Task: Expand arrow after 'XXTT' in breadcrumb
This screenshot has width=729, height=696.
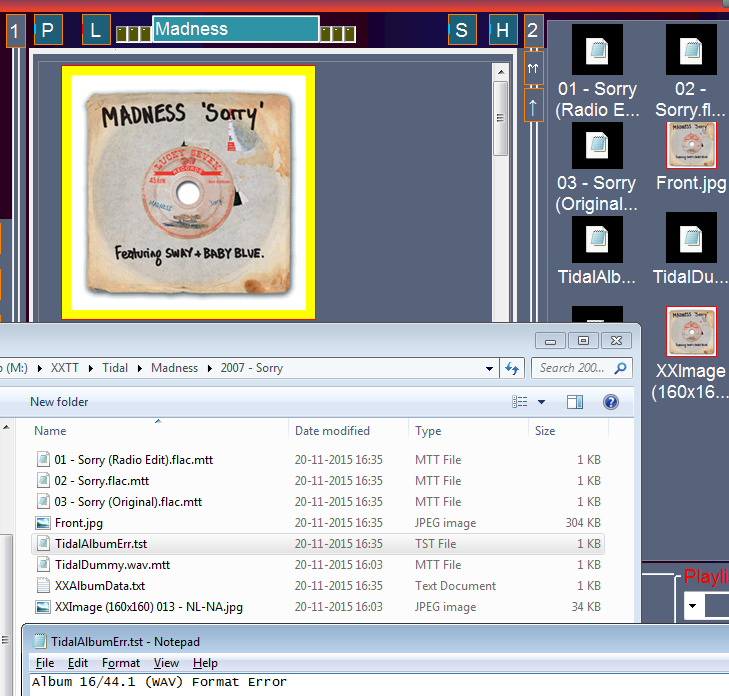Action: pos(91,368)
